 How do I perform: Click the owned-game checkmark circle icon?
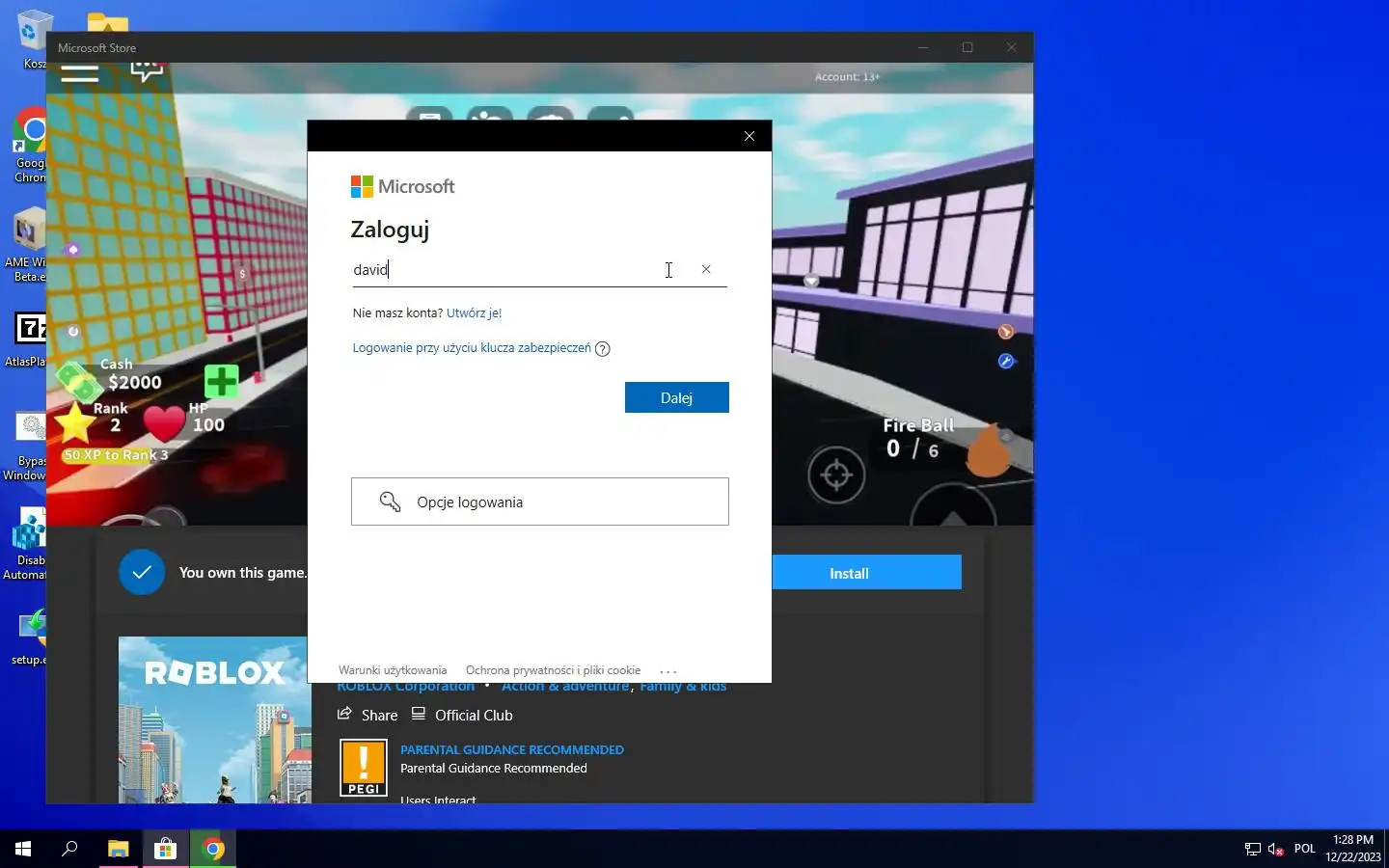(142, 572)
